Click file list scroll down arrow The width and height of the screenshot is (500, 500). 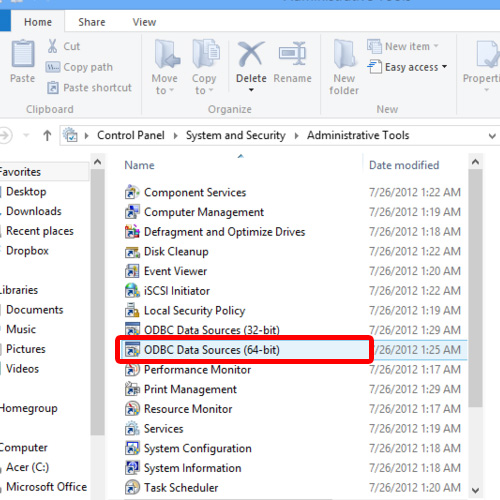(x=475, y=490)
